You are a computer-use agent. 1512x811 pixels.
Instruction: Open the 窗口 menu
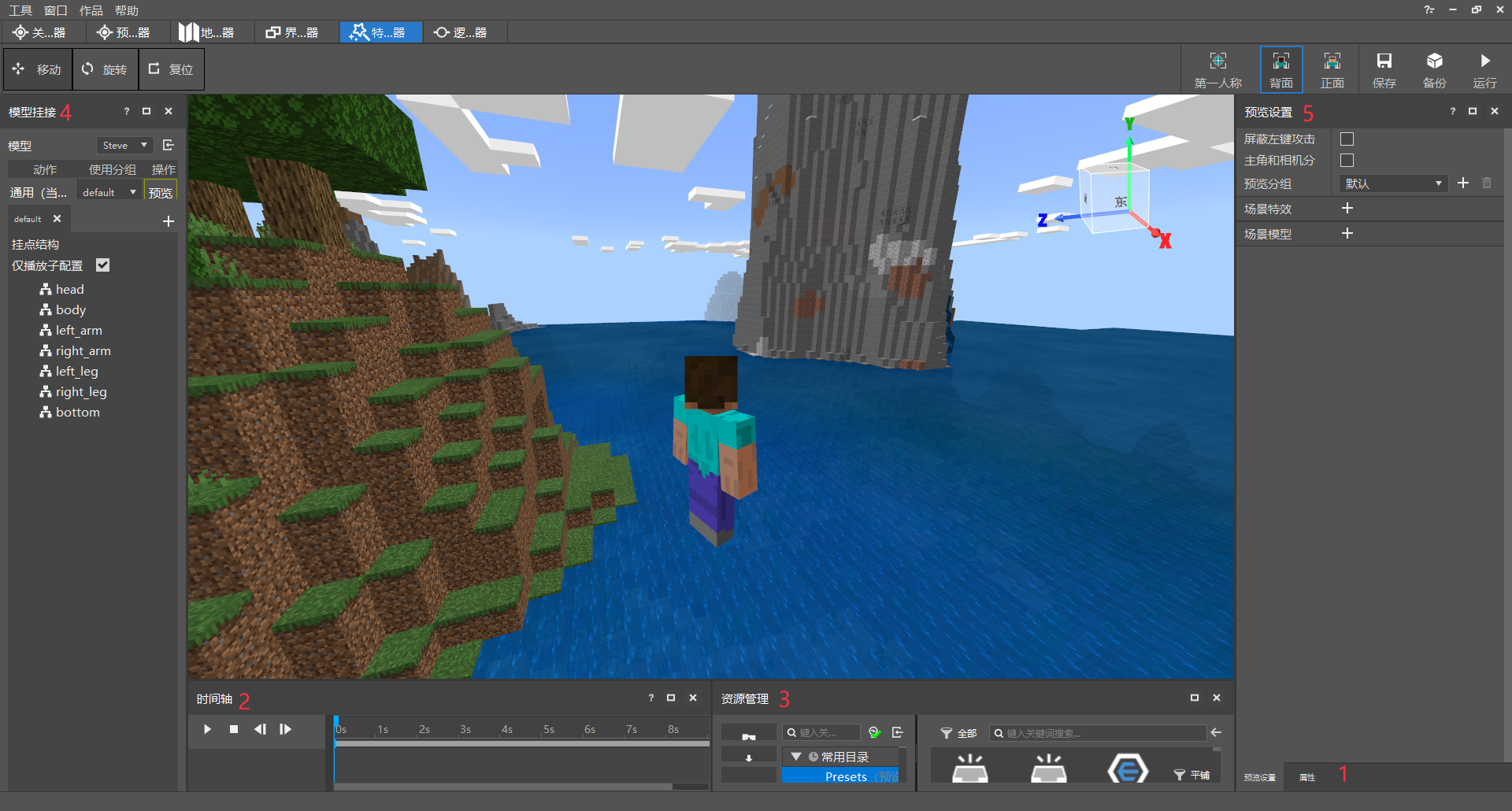pyautogui.click(x=56, y=10)
